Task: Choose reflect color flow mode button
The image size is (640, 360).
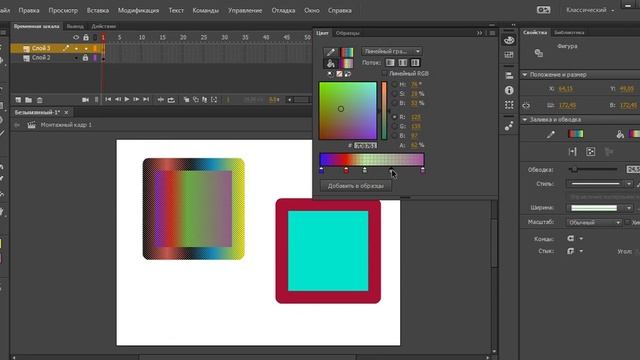Action: [x=403, y=62]
